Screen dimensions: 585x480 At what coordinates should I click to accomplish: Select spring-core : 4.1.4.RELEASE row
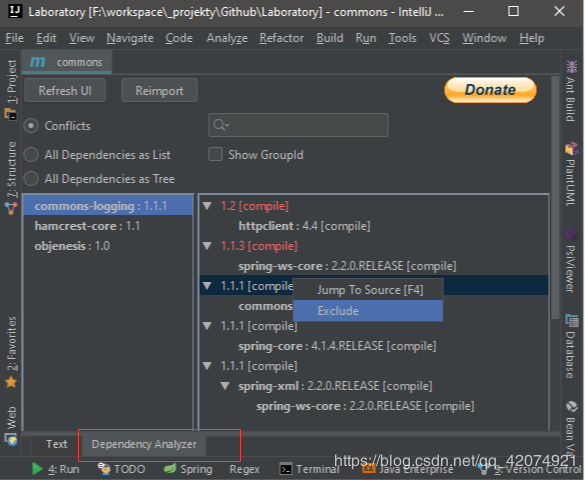[x=337, y=346]
